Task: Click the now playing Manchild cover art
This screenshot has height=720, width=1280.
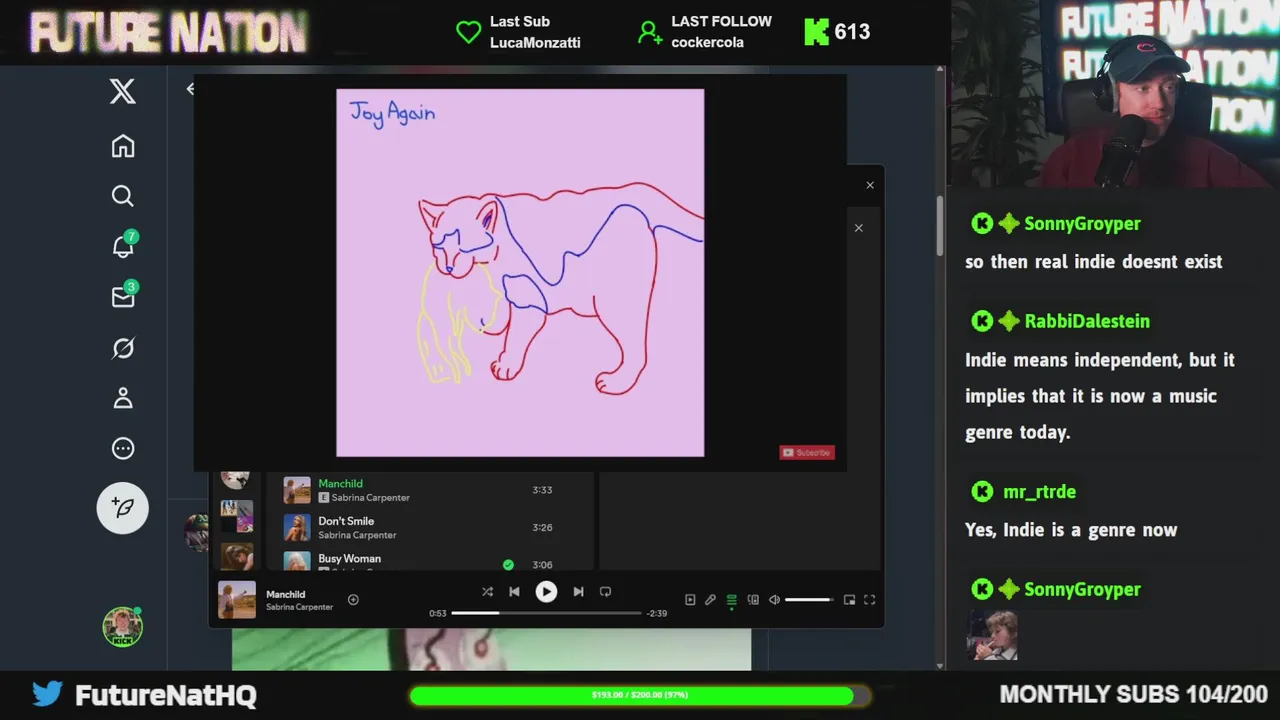Action: 237,600
